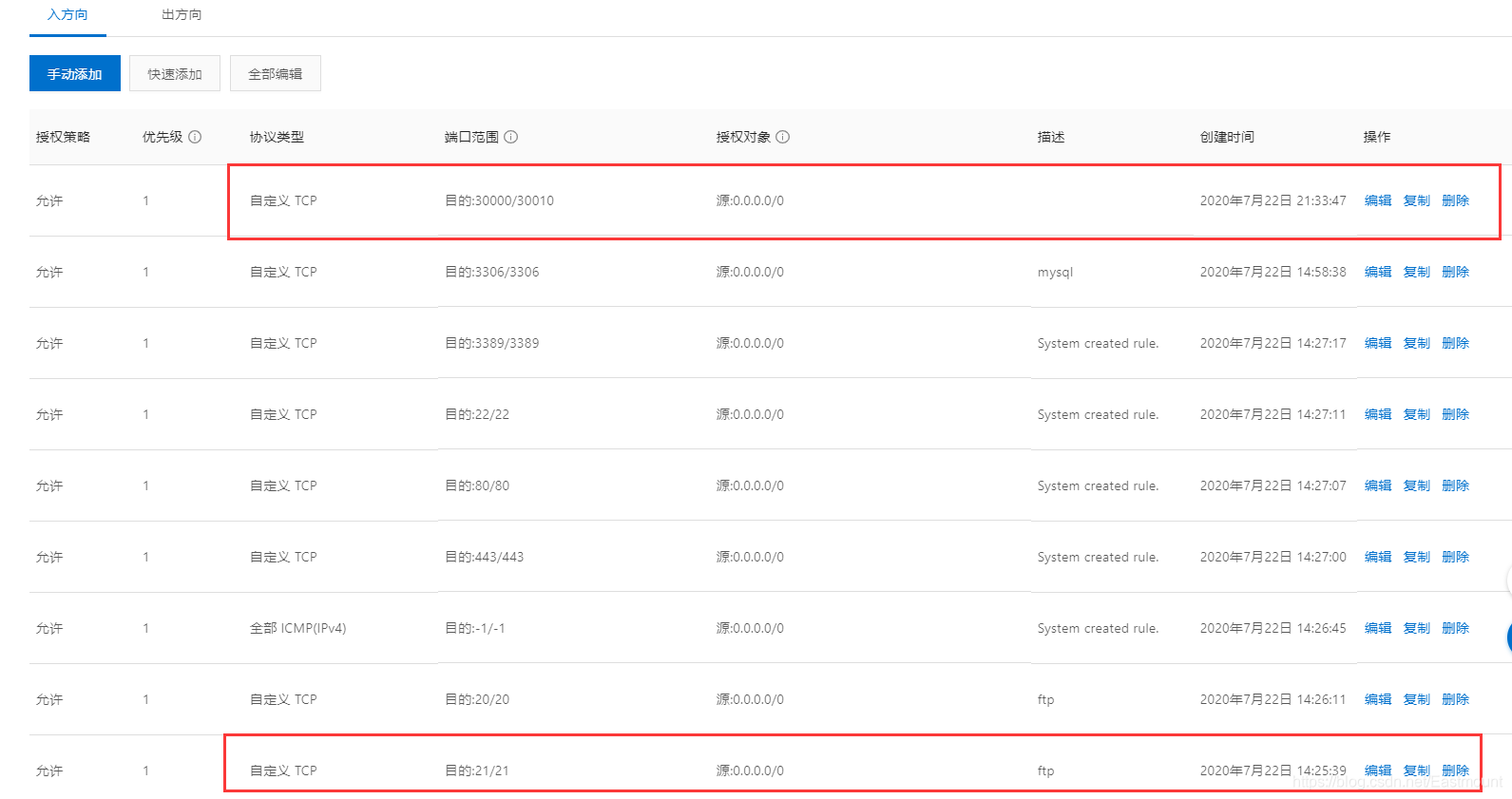Copy the 22/22 rule
Viewport: 1512px width, 799px height.
(x=1417, y=414)
